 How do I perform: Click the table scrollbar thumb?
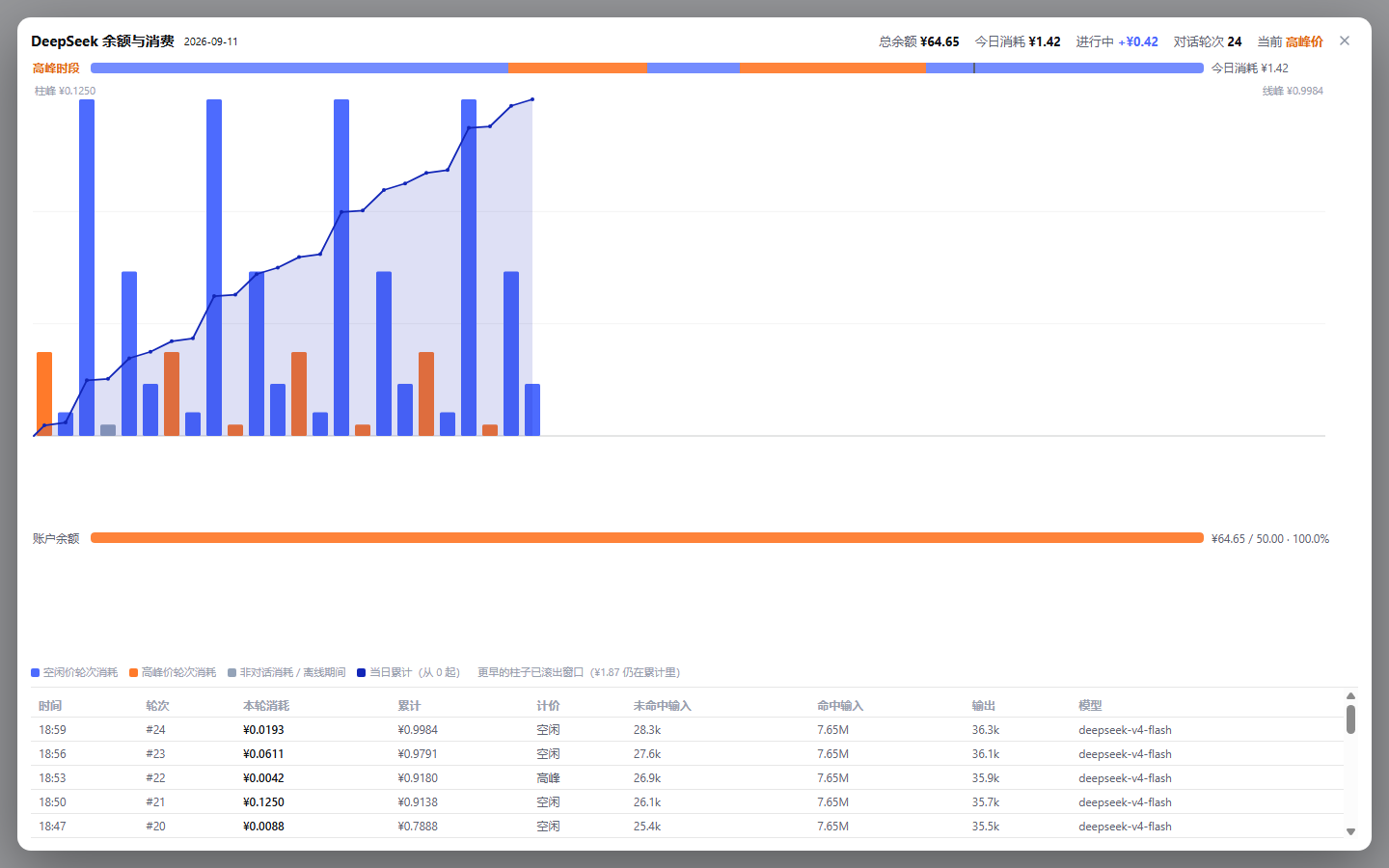[1350, 719]
